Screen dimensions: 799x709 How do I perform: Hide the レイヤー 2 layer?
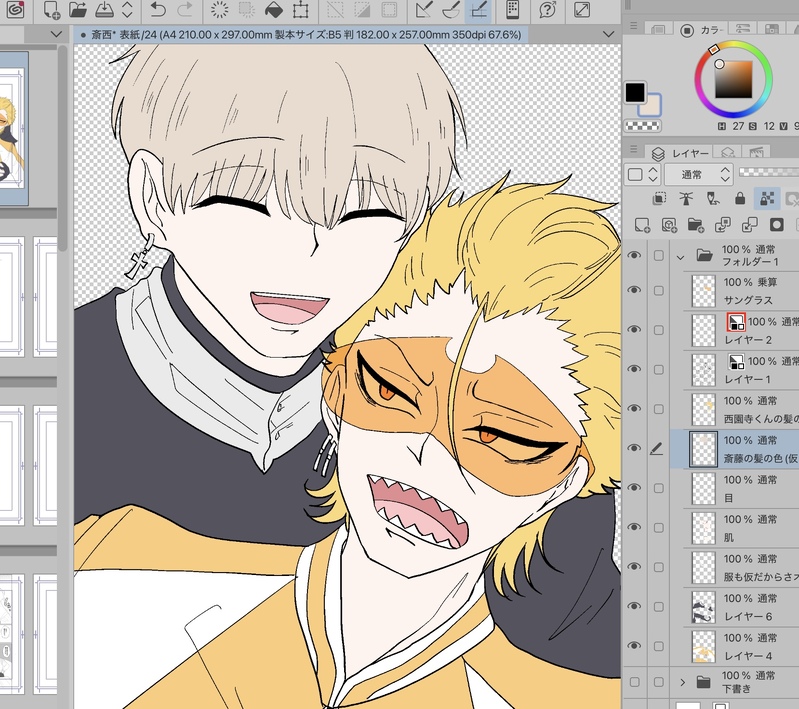(634, 330)
